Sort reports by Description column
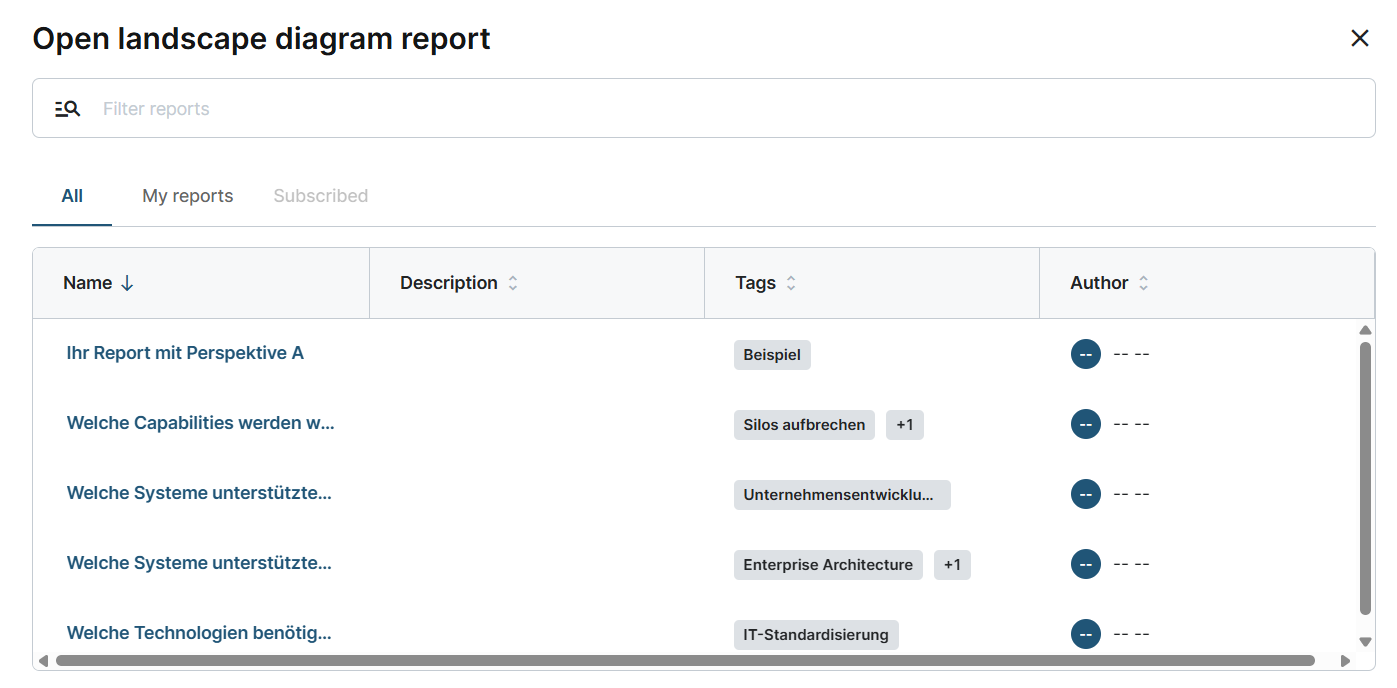The height and width of the screenshot is (688, 1397). coord(512,283)
